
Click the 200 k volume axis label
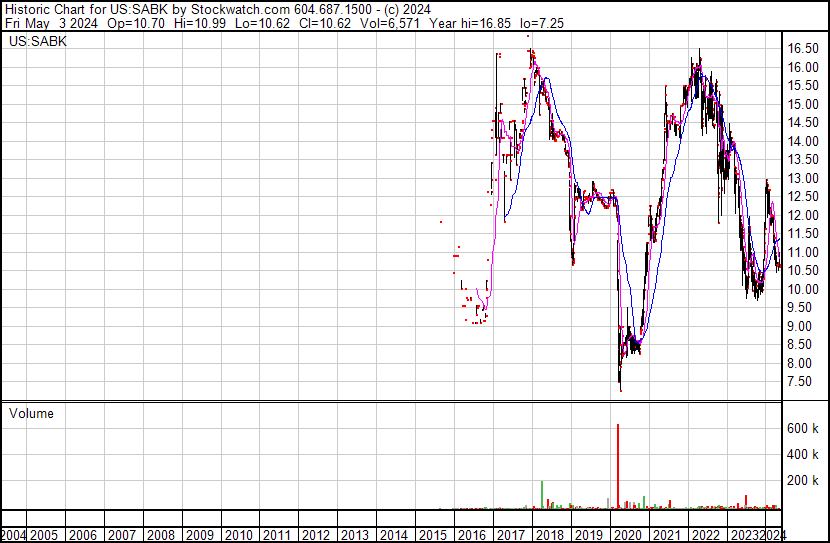pos(803,481)
